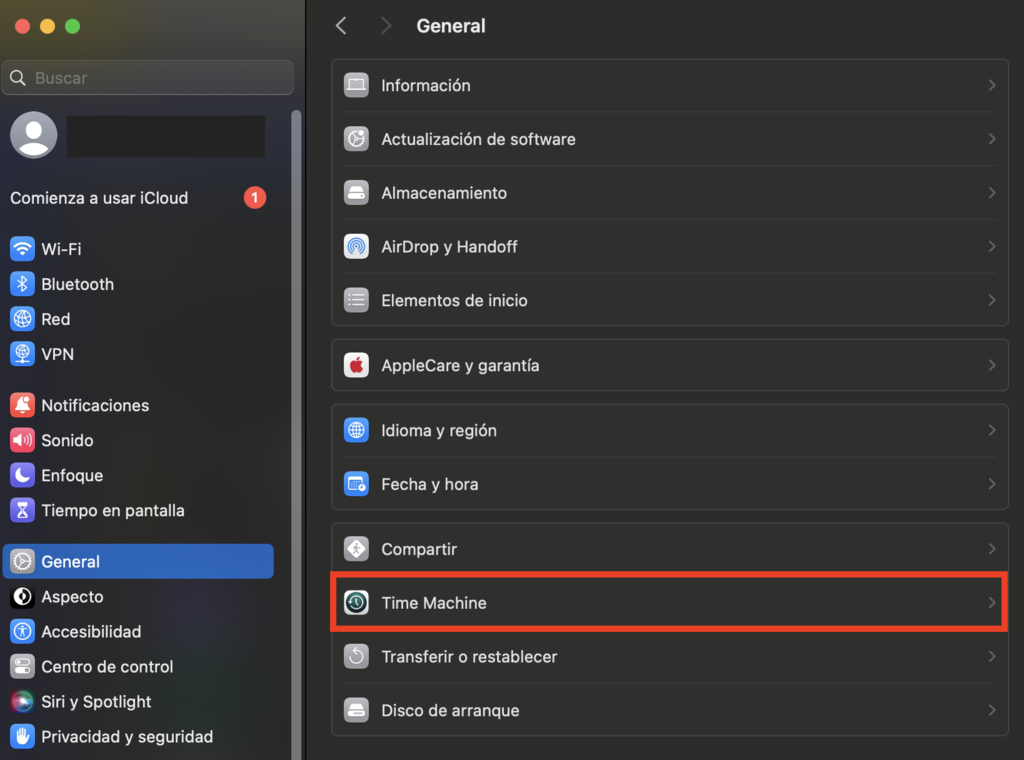Select Accesibilidad in the sidebar
Screen dimensions: 1024x760
point(90,632)
